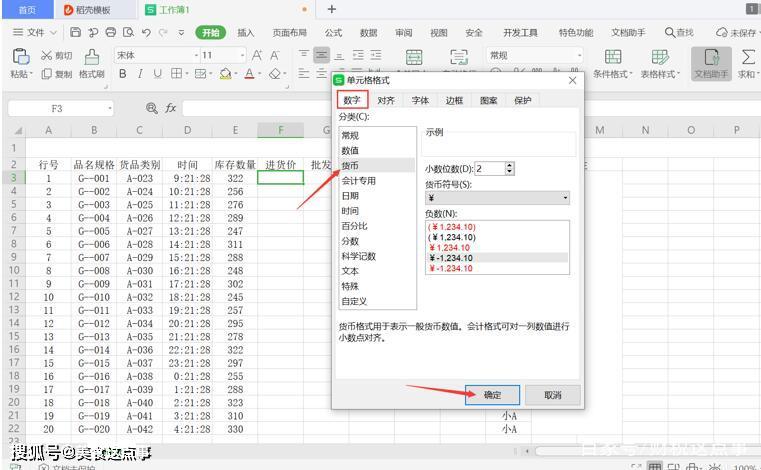Toggle Italic formatting
The width and height of the screenshot is (761, 470).
tap(140, 74)
